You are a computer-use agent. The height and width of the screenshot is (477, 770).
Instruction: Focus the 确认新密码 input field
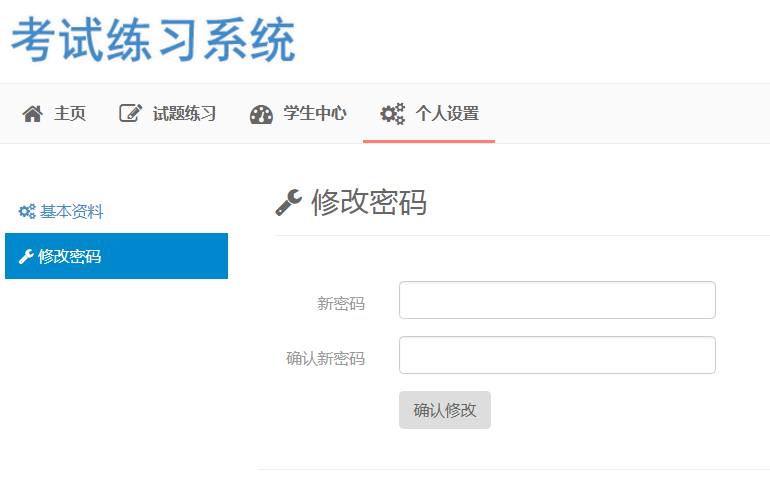pyautogui.click(x=557, y=355)
